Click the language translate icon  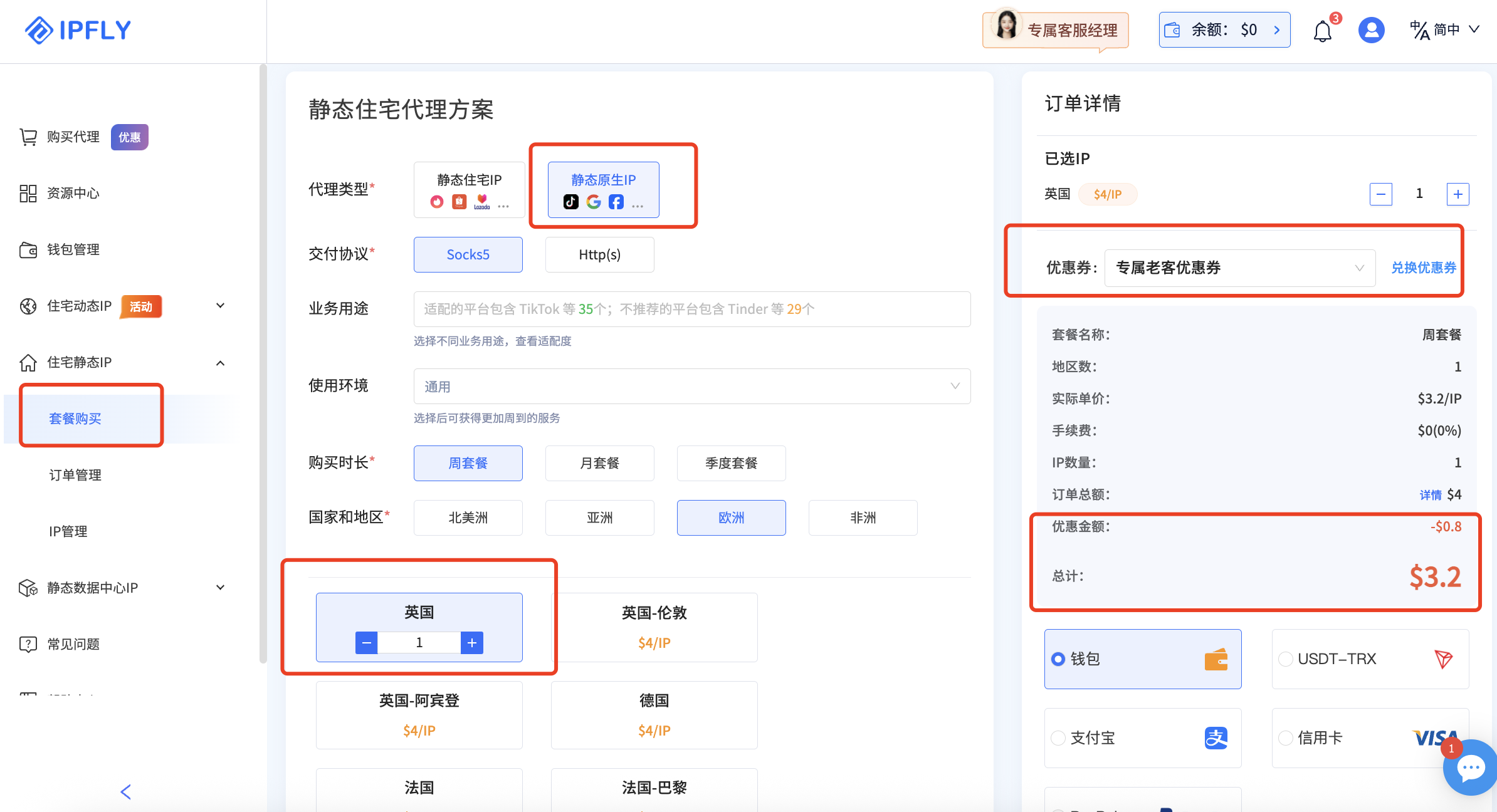pyautogui.click(x=1419, y=30)
